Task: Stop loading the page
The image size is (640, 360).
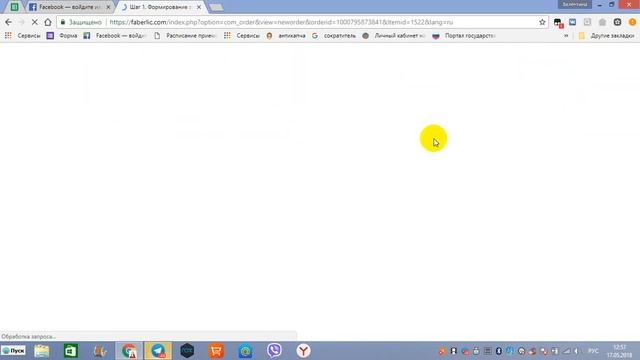Action: (35, 22)
